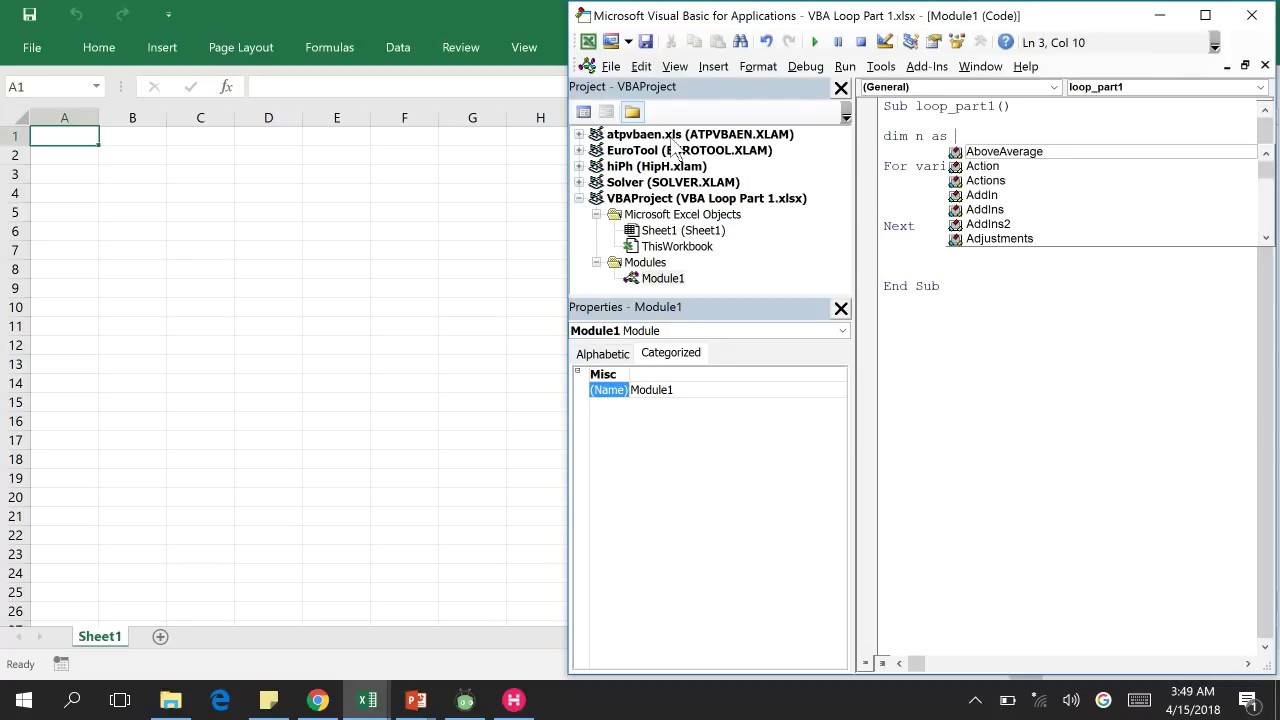
Task: Collapse the Microsoft Excel Objects folder
Action: pyautogui.click(x=597, y=214)
